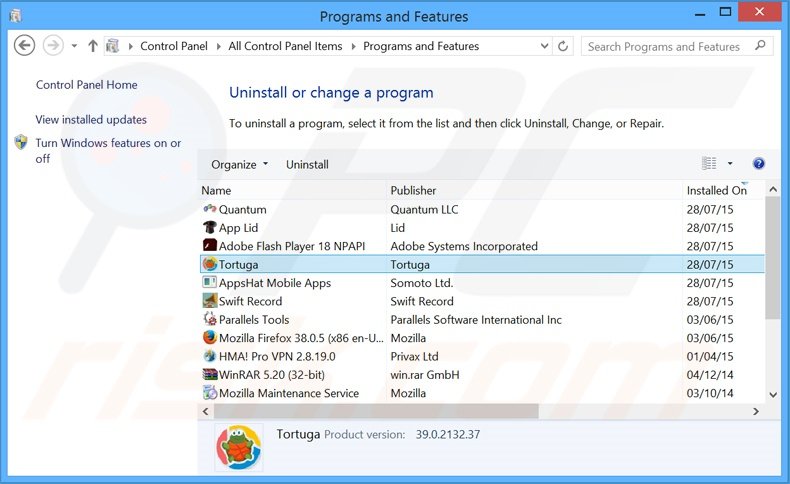Expand the recent locations arrow
The image size is (790, 484).
coord(74,46)
